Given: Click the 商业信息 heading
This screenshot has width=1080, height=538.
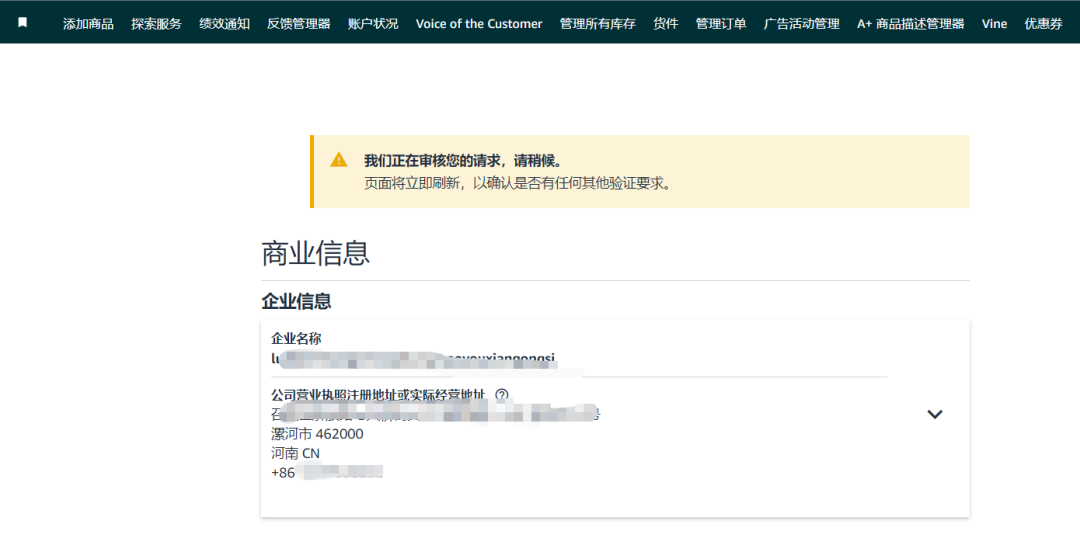Looking at the screenshot, I should [316, 254].
